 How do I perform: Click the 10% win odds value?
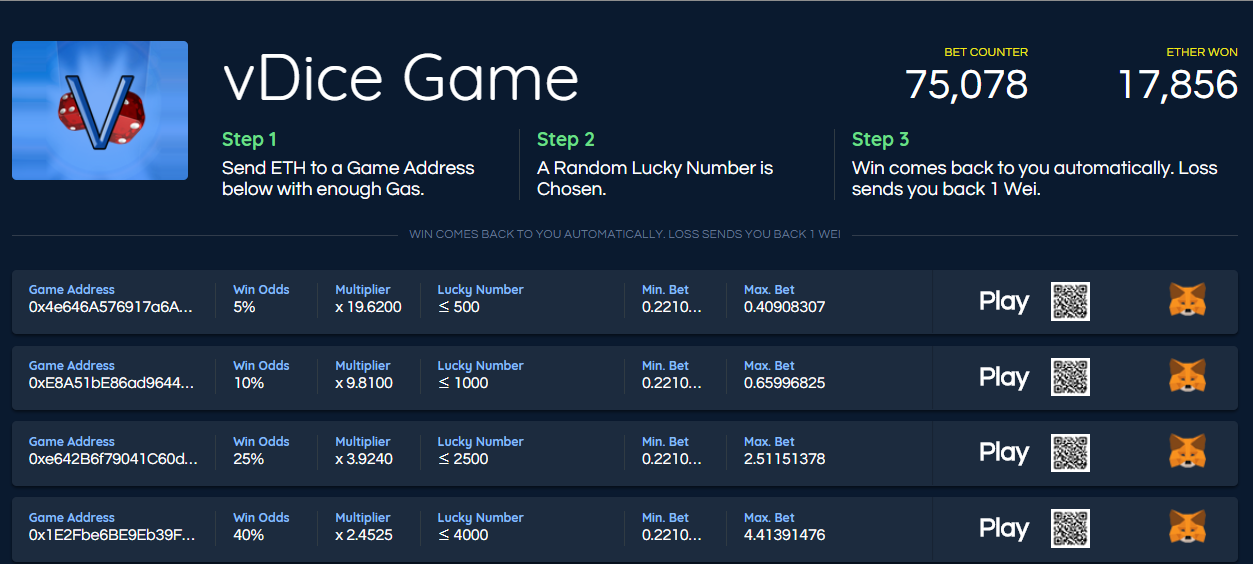[x=249, y=383]
